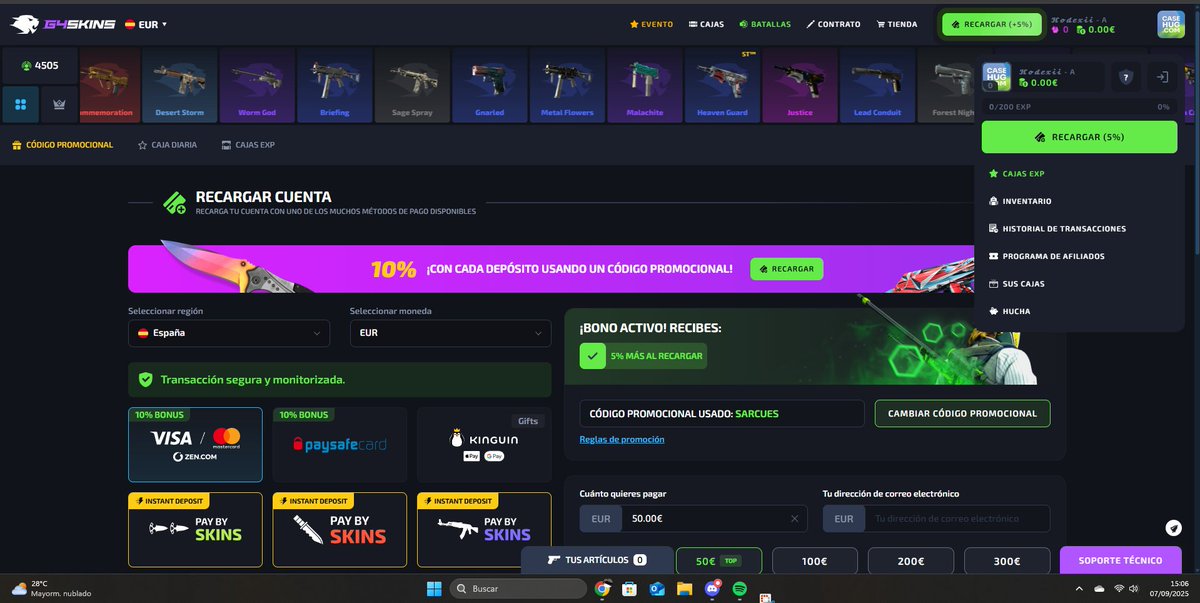Open the Windows Start menu
1200x603 pixels.
[434, 589]
